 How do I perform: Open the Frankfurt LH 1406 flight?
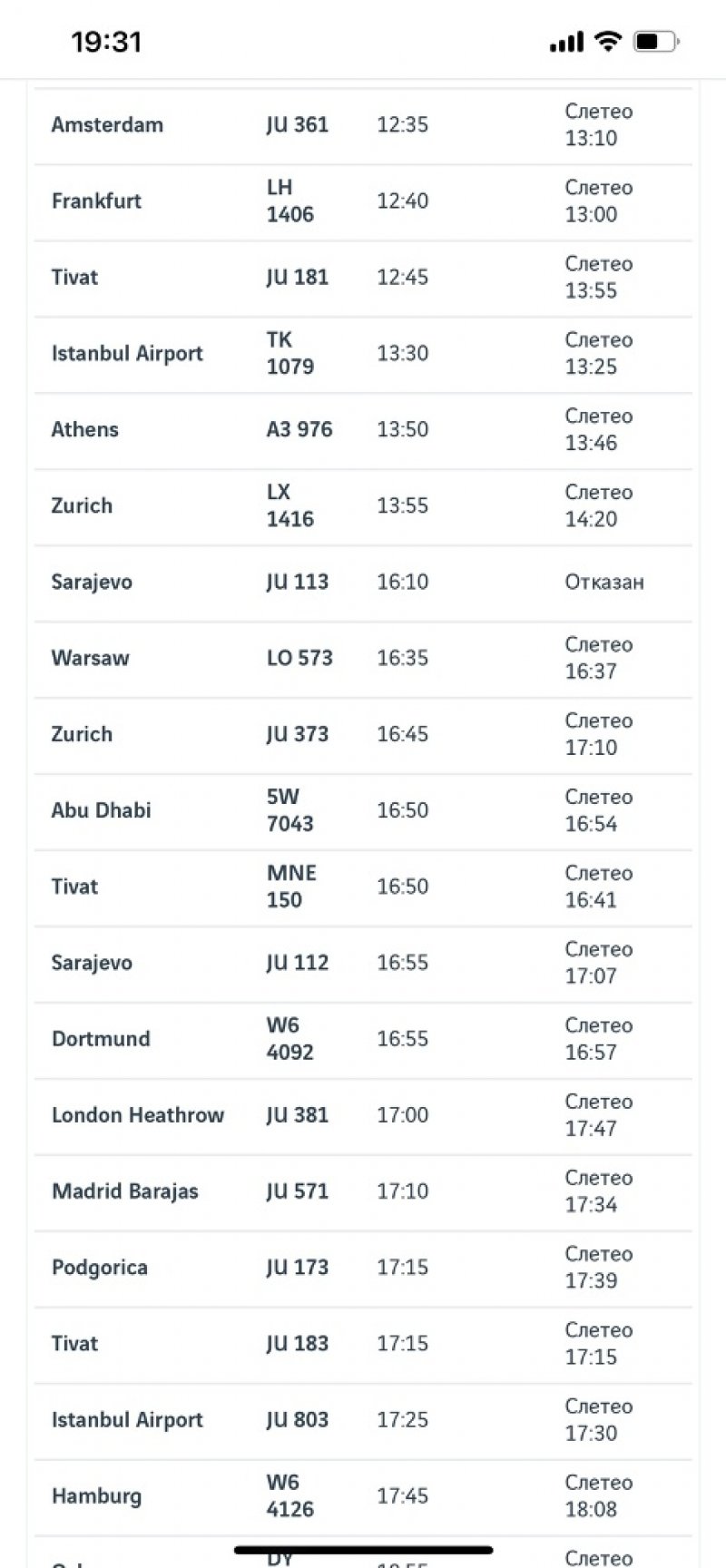tap(363, 202)
